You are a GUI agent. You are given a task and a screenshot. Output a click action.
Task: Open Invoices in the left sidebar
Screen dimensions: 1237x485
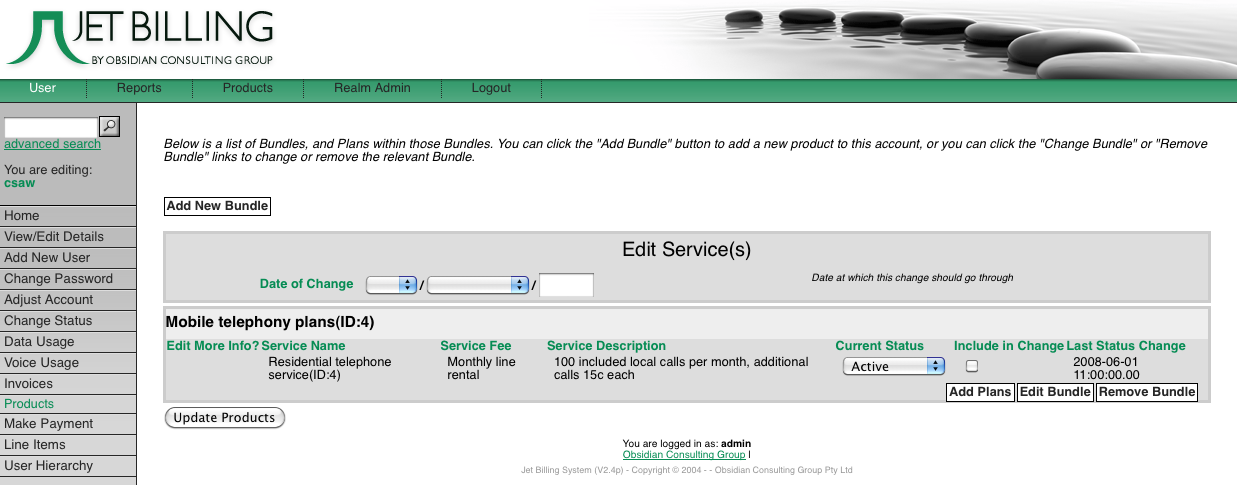point(29,383)
